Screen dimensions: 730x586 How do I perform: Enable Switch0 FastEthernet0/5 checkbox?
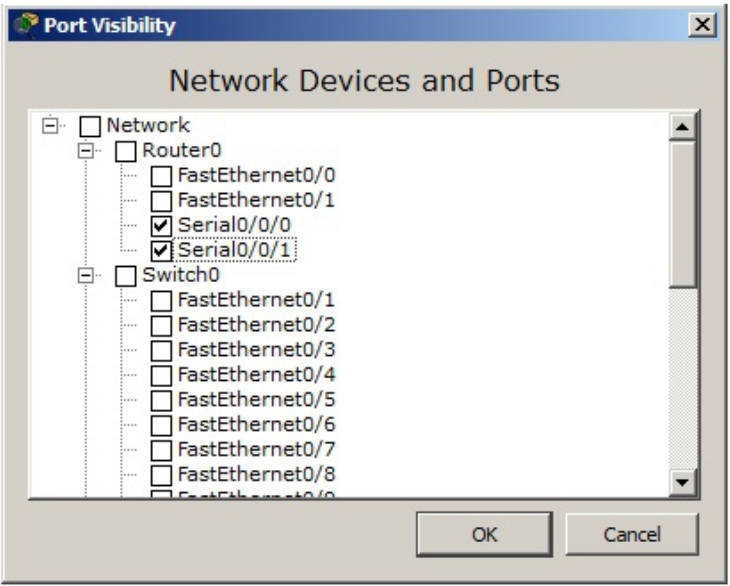(161, 399)
